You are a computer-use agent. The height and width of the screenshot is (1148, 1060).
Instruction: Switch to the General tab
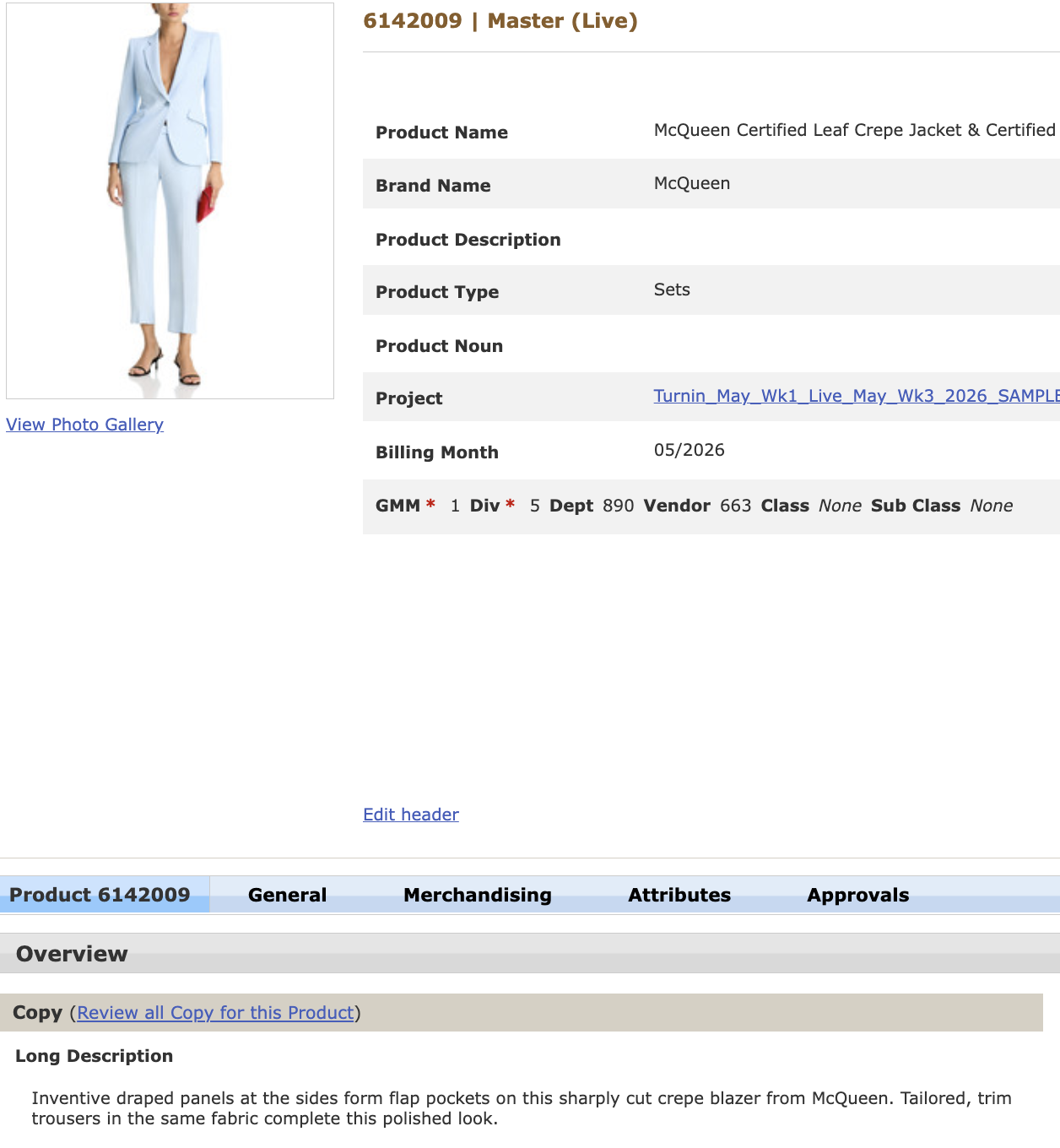click(x=287, y=895)
